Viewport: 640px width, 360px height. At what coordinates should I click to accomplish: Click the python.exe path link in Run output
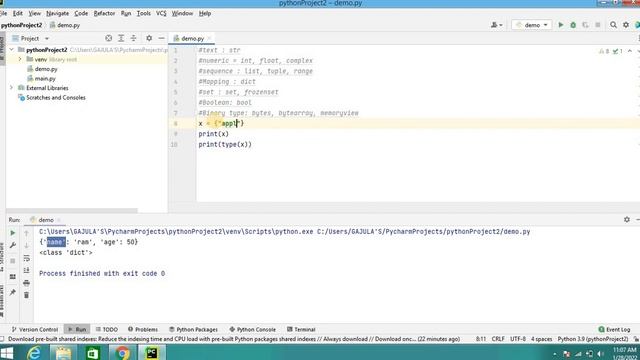176,231
